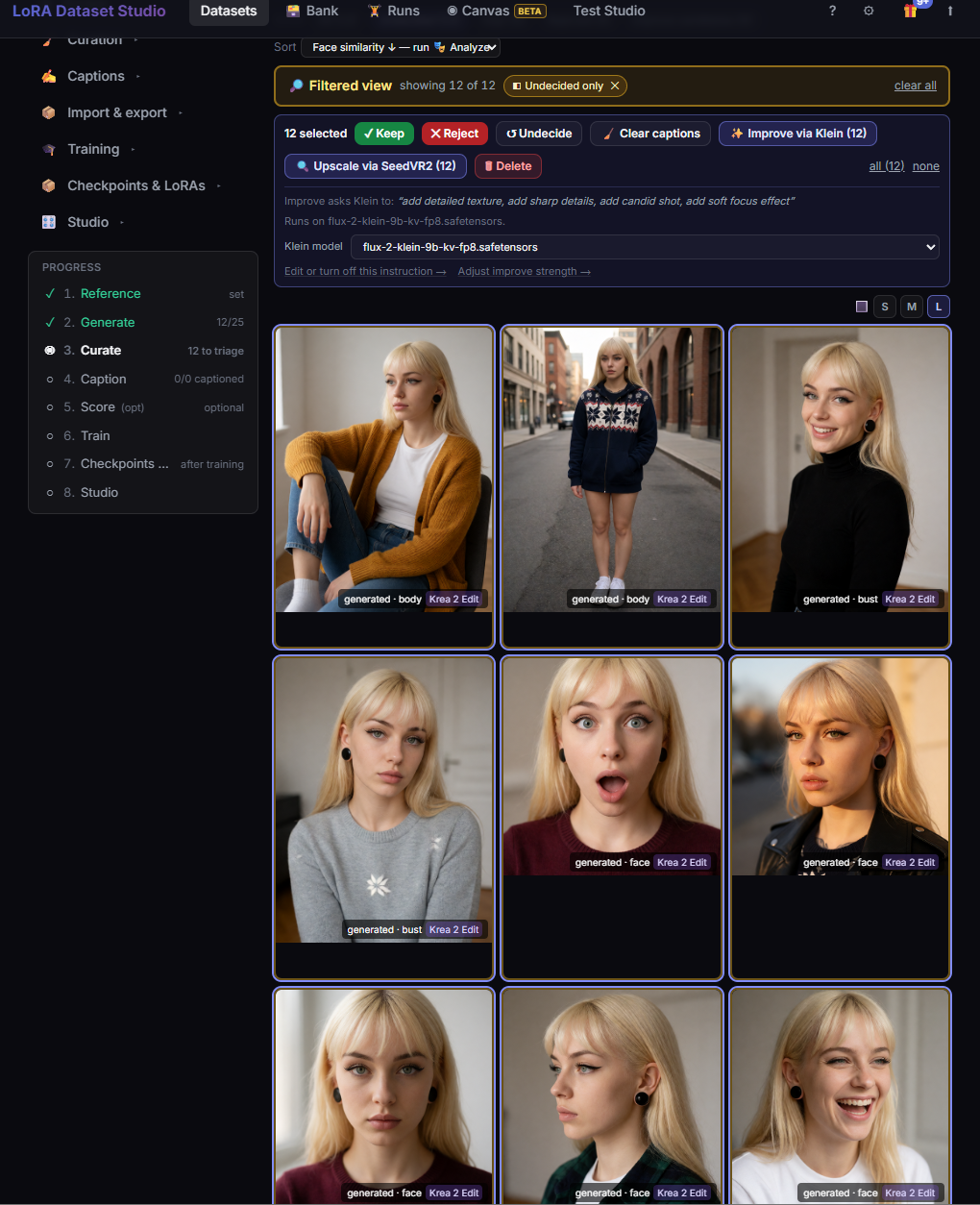Click the X icon on Reject

tap(436, 134)
